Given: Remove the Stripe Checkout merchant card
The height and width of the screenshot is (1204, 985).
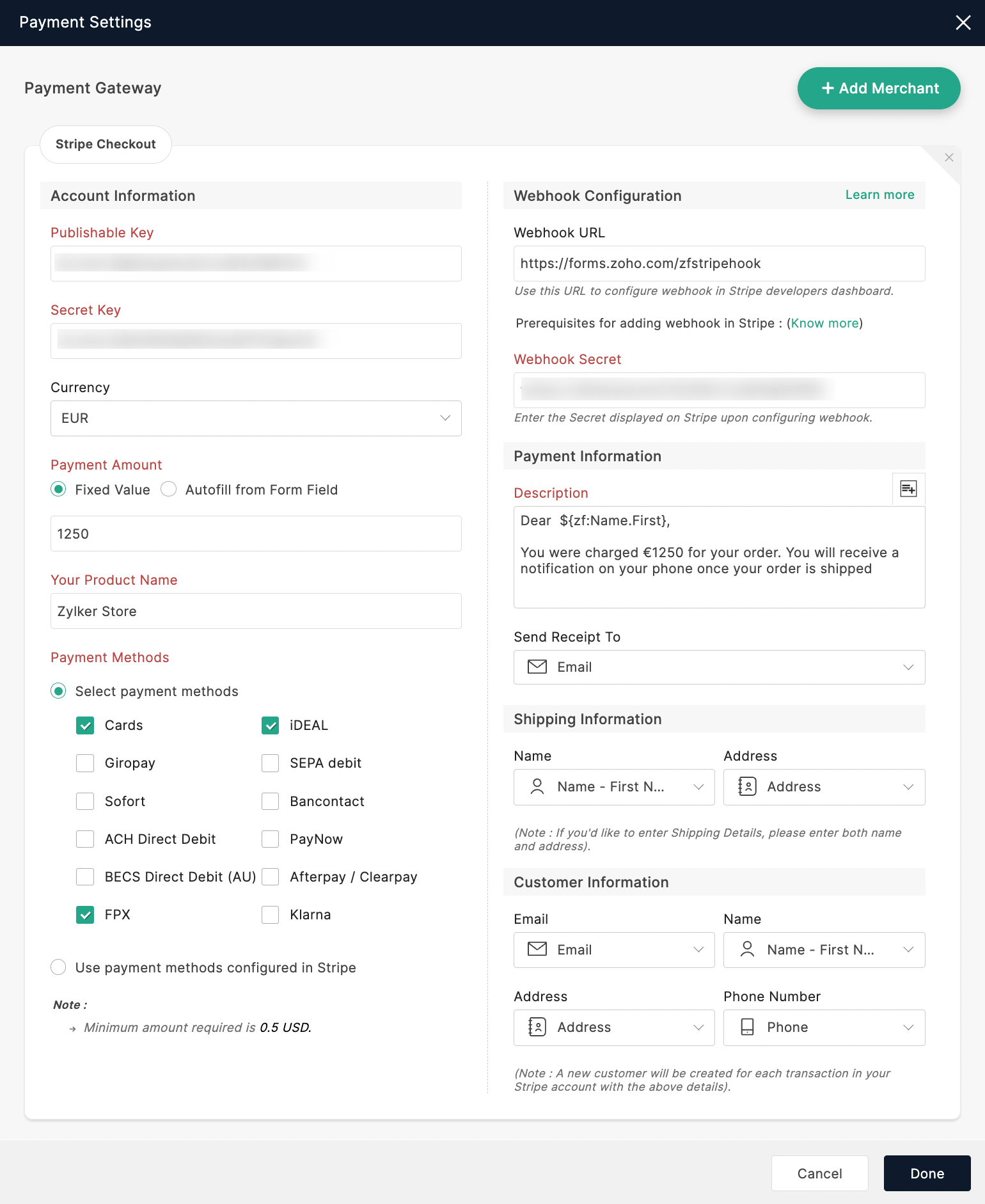Looking at the screenshot, I should [949, 157].
